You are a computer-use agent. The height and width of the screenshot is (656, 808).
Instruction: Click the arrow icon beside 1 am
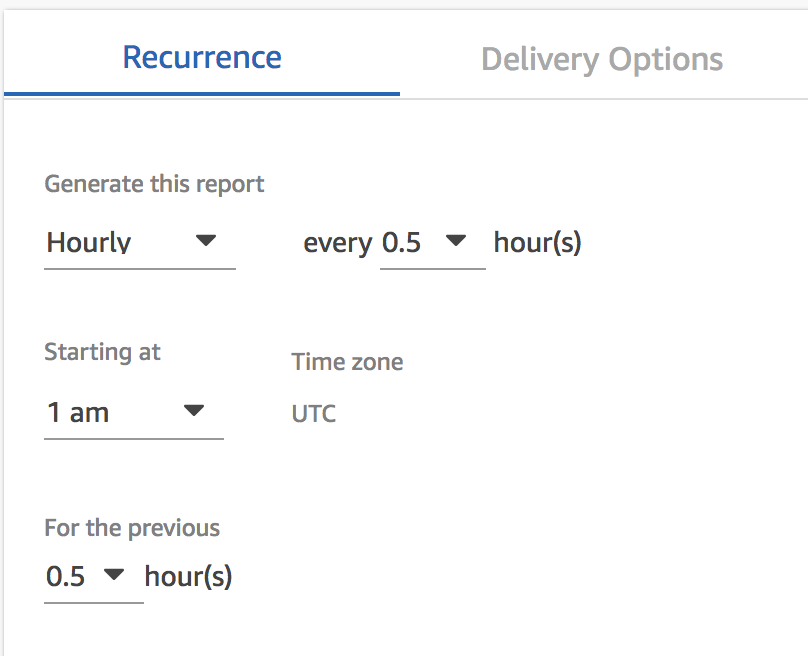coord(194,410)
